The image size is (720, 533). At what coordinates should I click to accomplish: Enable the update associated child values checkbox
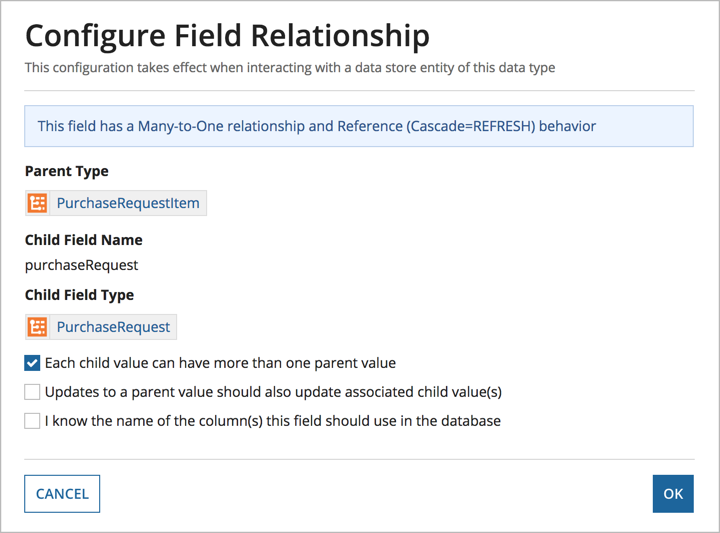[x=33, y=392]
